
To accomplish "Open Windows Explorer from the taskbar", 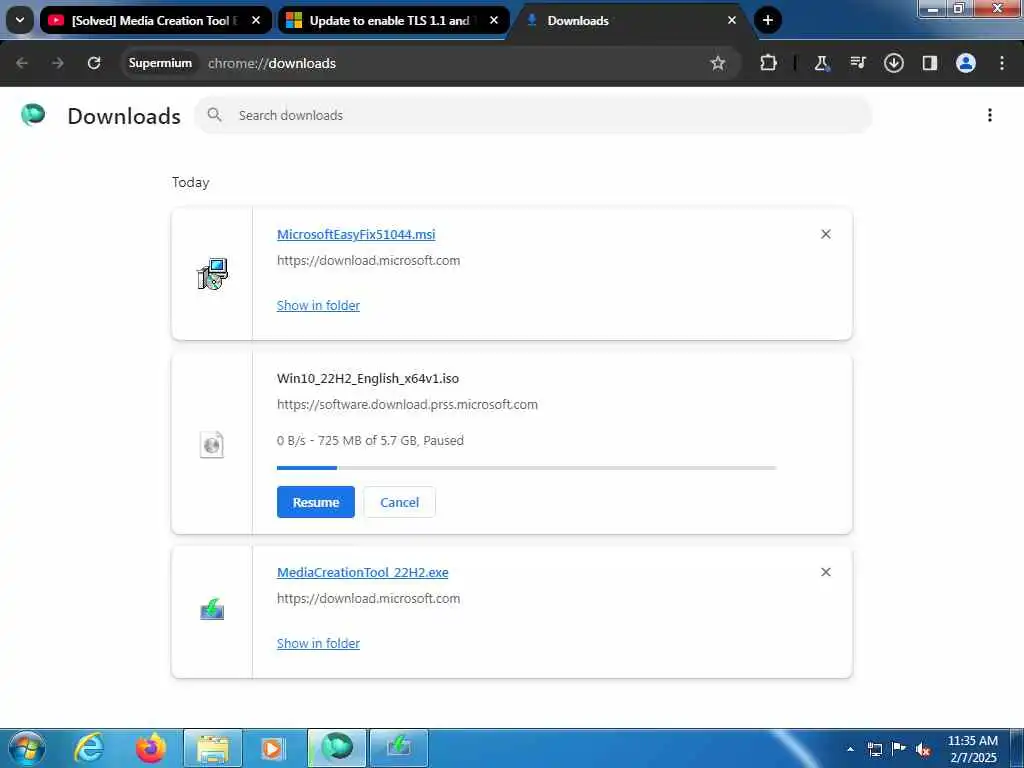I will pos(213,748).
